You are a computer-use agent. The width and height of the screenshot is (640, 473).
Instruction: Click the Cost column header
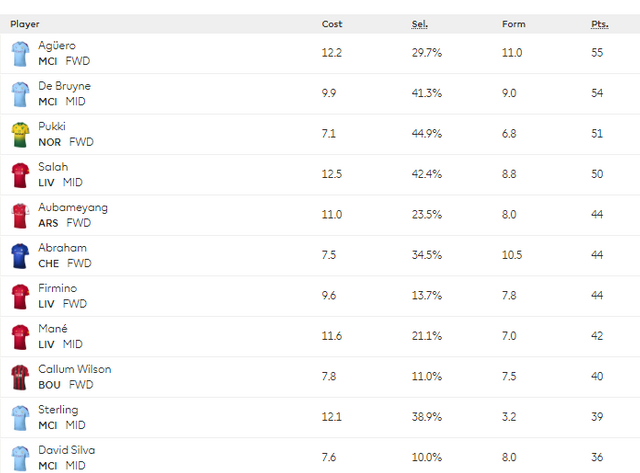(x=332, y=24)
